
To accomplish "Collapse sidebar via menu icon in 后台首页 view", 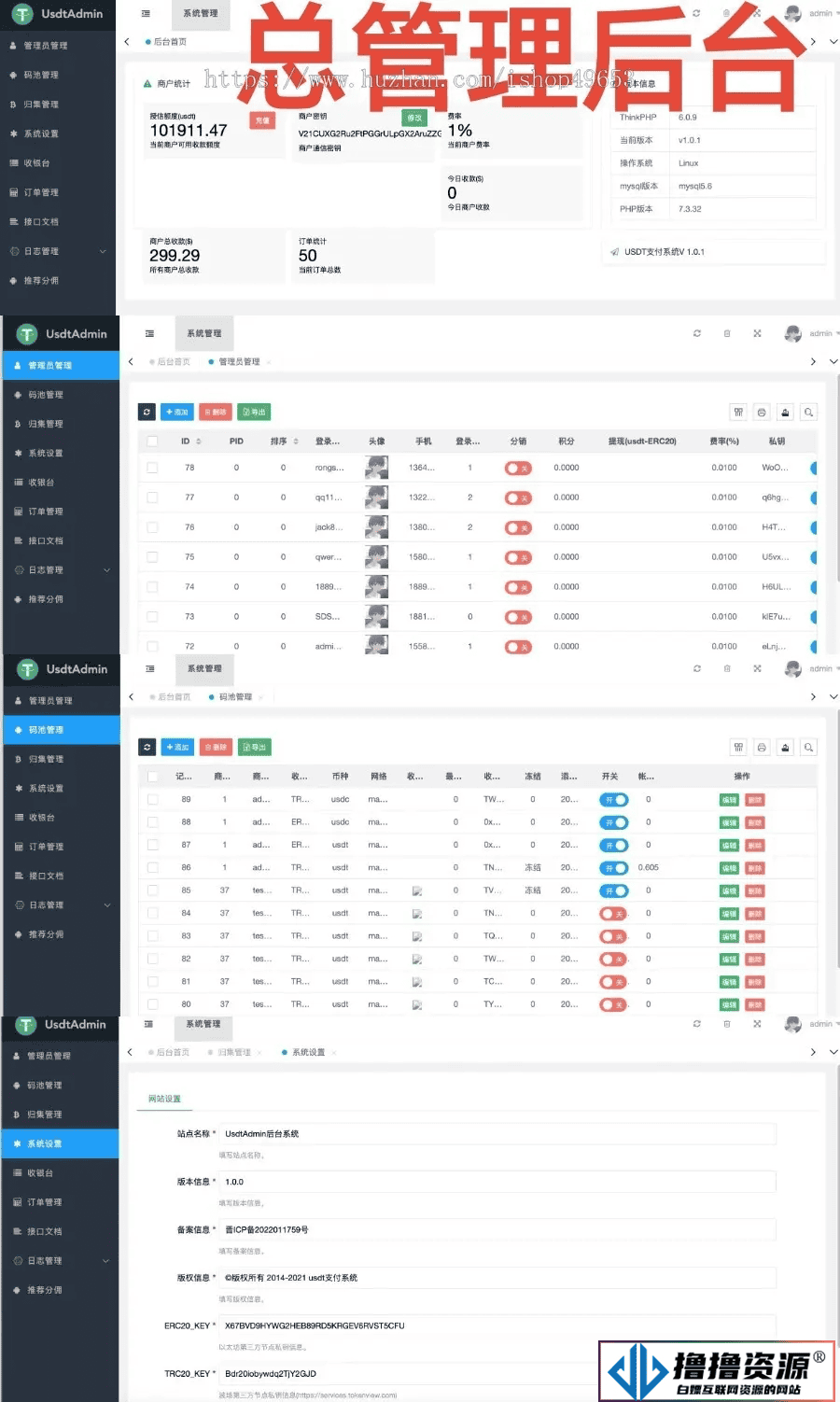I will pos(146,13).
